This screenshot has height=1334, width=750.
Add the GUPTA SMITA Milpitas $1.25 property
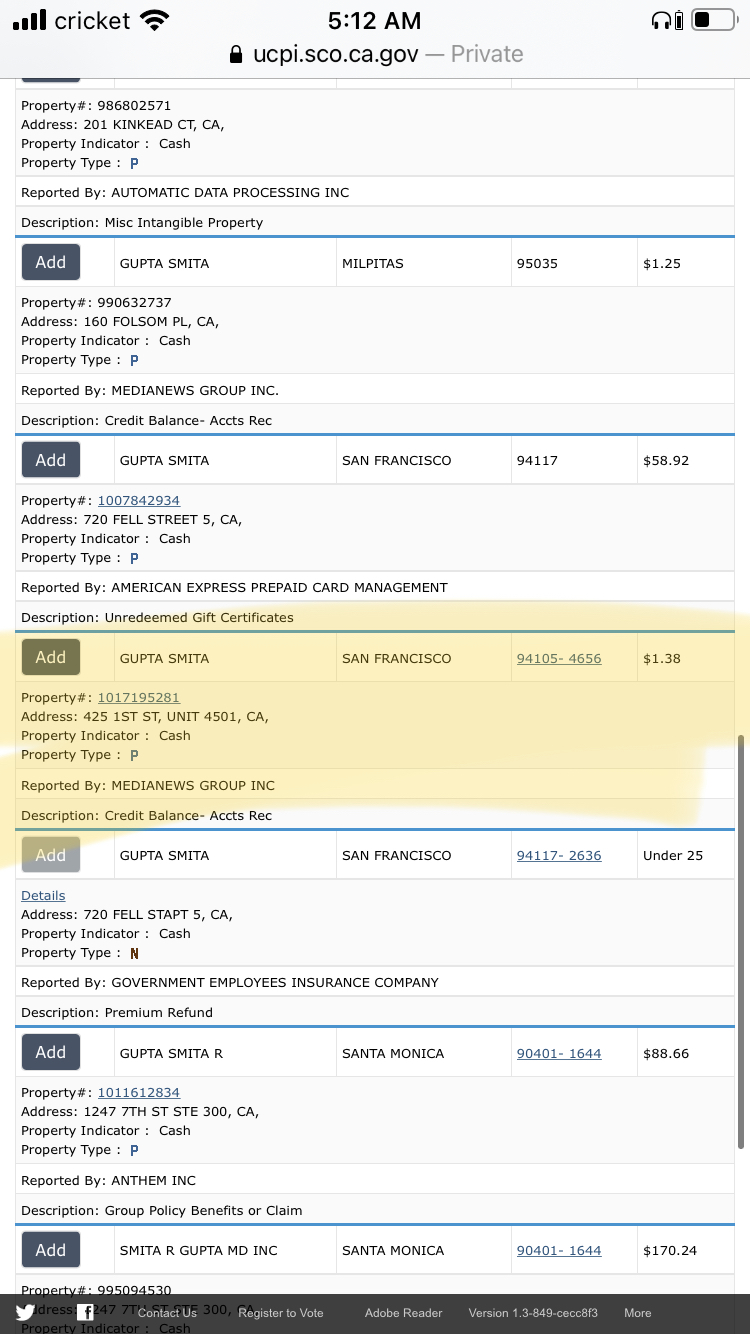(x=51, y=262)
